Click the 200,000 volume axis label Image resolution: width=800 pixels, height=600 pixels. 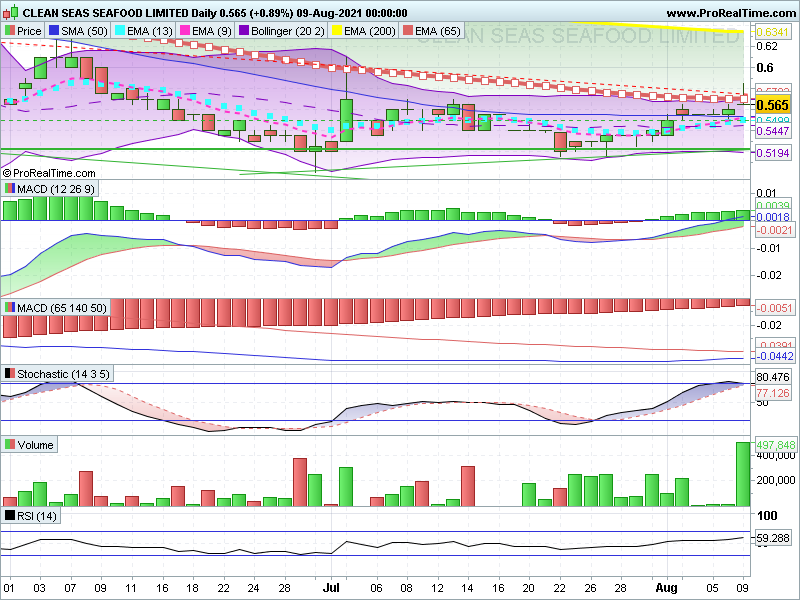[776, 480]
